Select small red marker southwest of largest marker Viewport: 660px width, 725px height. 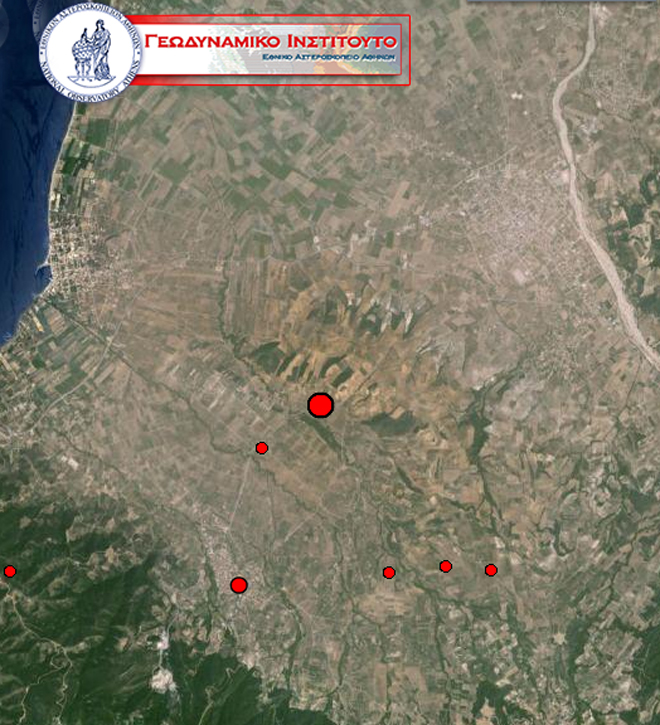(262, 448)
